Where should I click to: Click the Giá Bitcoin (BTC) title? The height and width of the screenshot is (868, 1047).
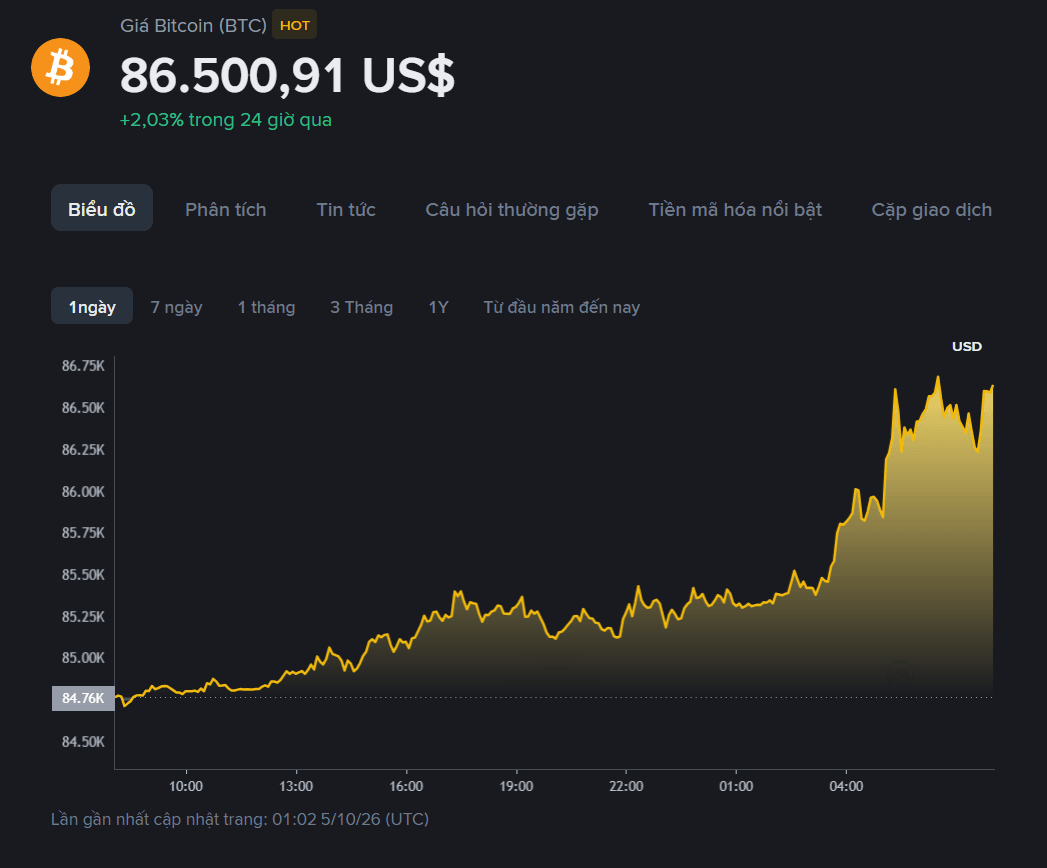pyautogui.click(x=193, y=25)
